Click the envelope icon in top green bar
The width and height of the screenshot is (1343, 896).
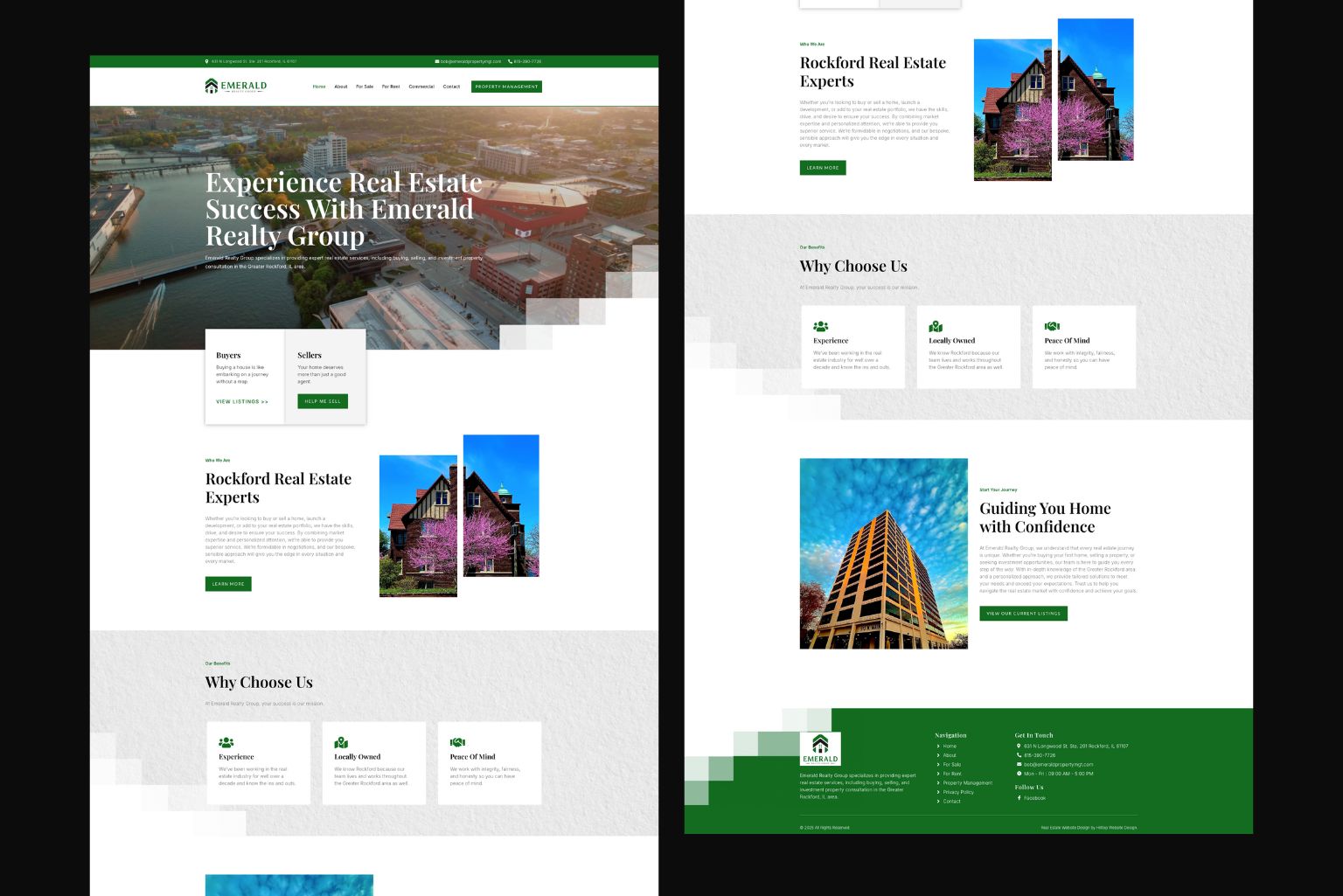(x=437, y=61)
